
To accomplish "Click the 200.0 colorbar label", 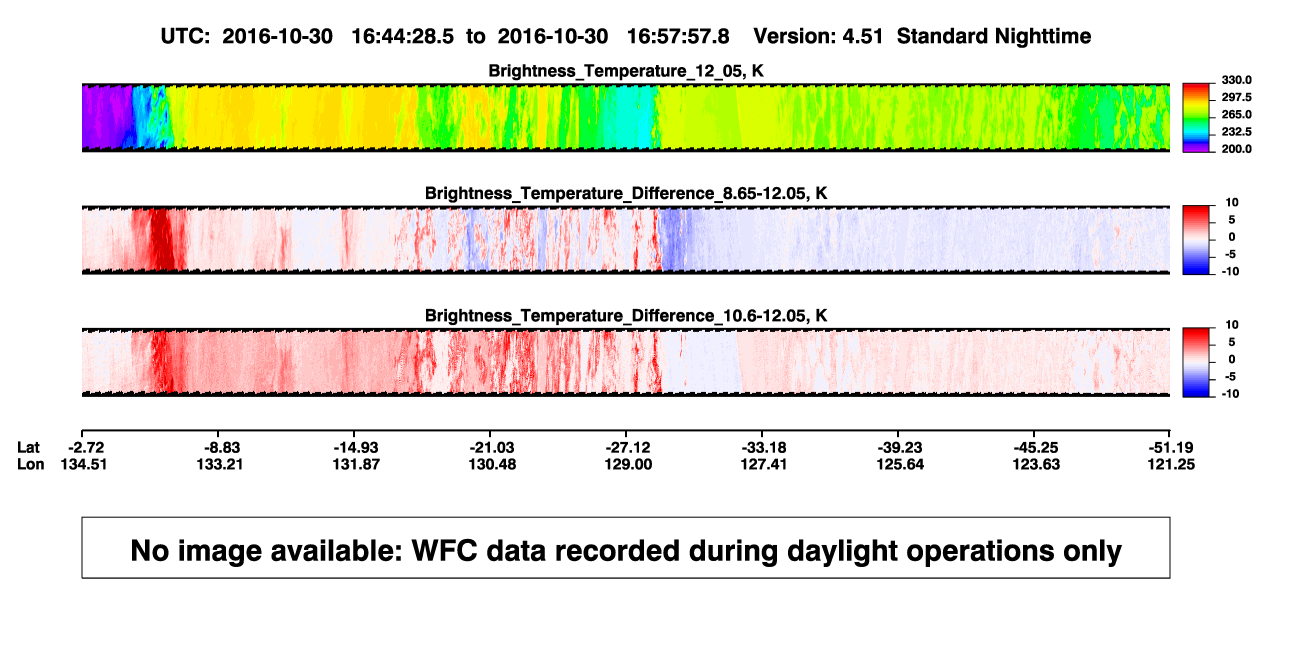I will coord(1235,148).
